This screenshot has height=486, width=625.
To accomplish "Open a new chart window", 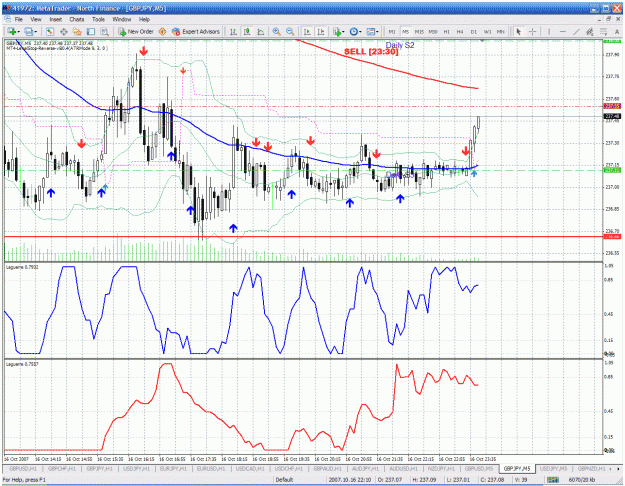I will [x=12, y=31].
